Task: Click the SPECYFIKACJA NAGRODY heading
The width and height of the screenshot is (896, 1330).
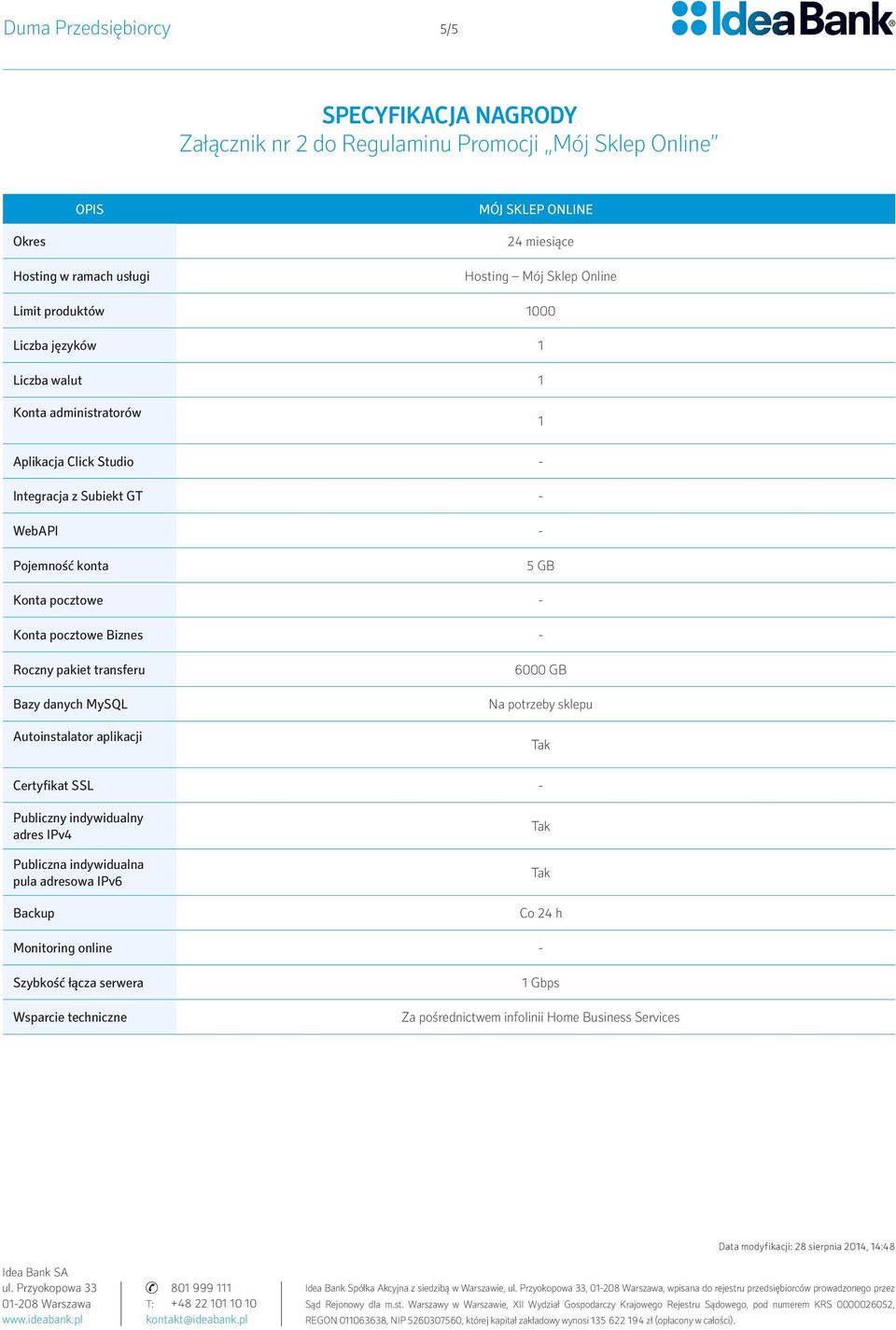Action: coord(449,116)
